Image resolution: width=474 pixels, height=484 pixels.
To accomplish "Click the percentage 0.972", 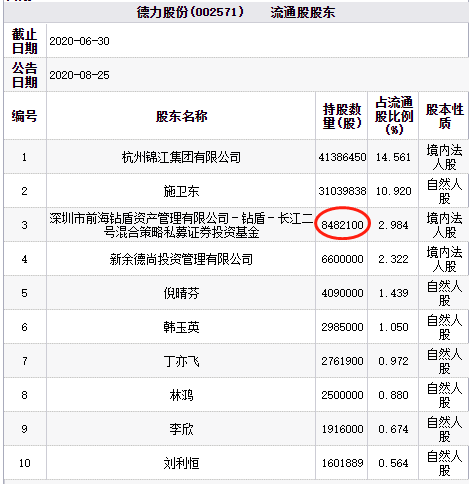I will (x=393, y=361).
